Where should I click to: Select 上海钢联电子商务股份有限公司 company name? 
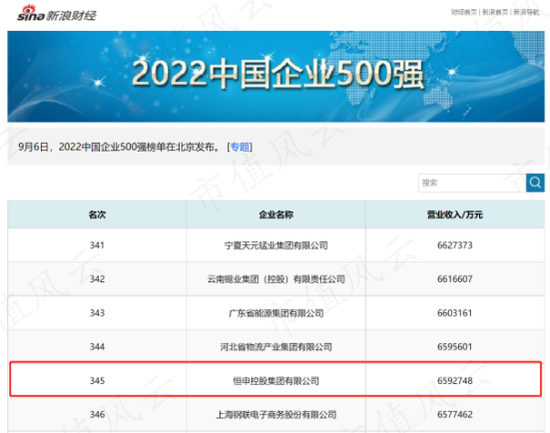[x=276, y=415]
